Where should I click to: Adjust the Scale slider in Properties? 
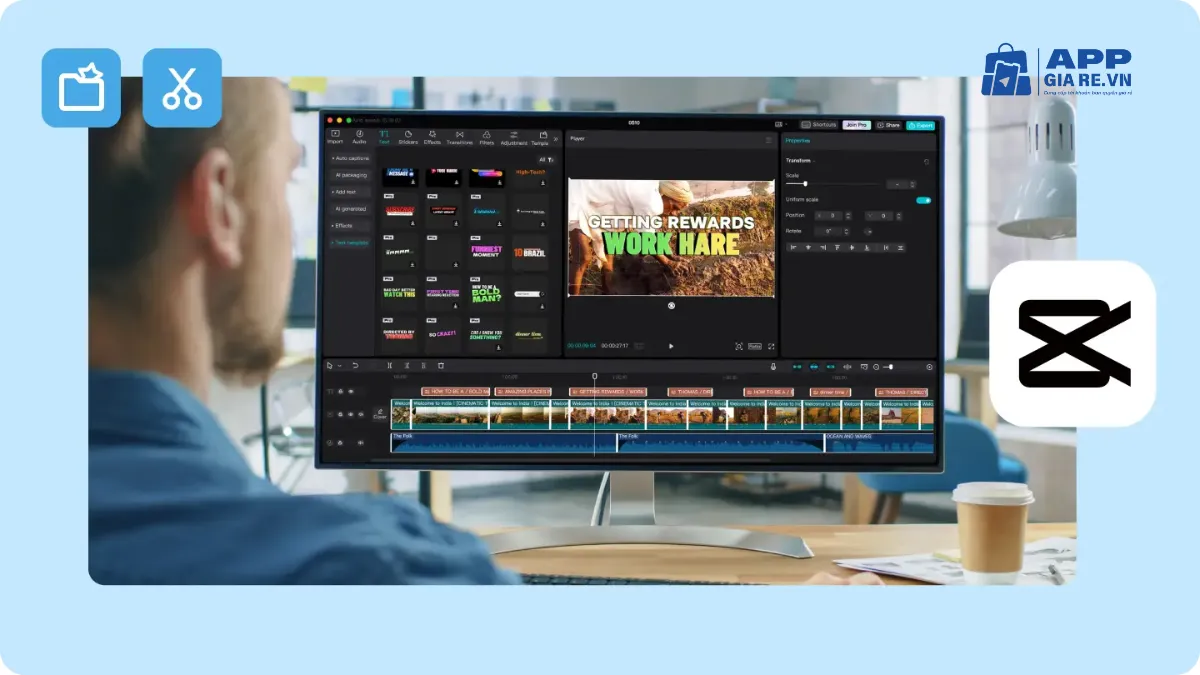point(806,183)
